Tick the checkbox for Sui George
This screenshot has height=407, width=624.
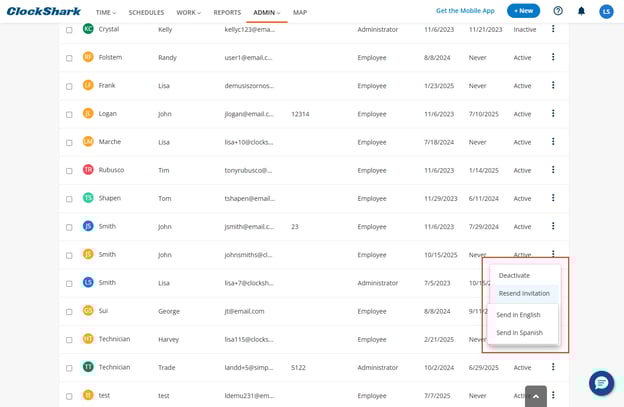click(69, 312)
